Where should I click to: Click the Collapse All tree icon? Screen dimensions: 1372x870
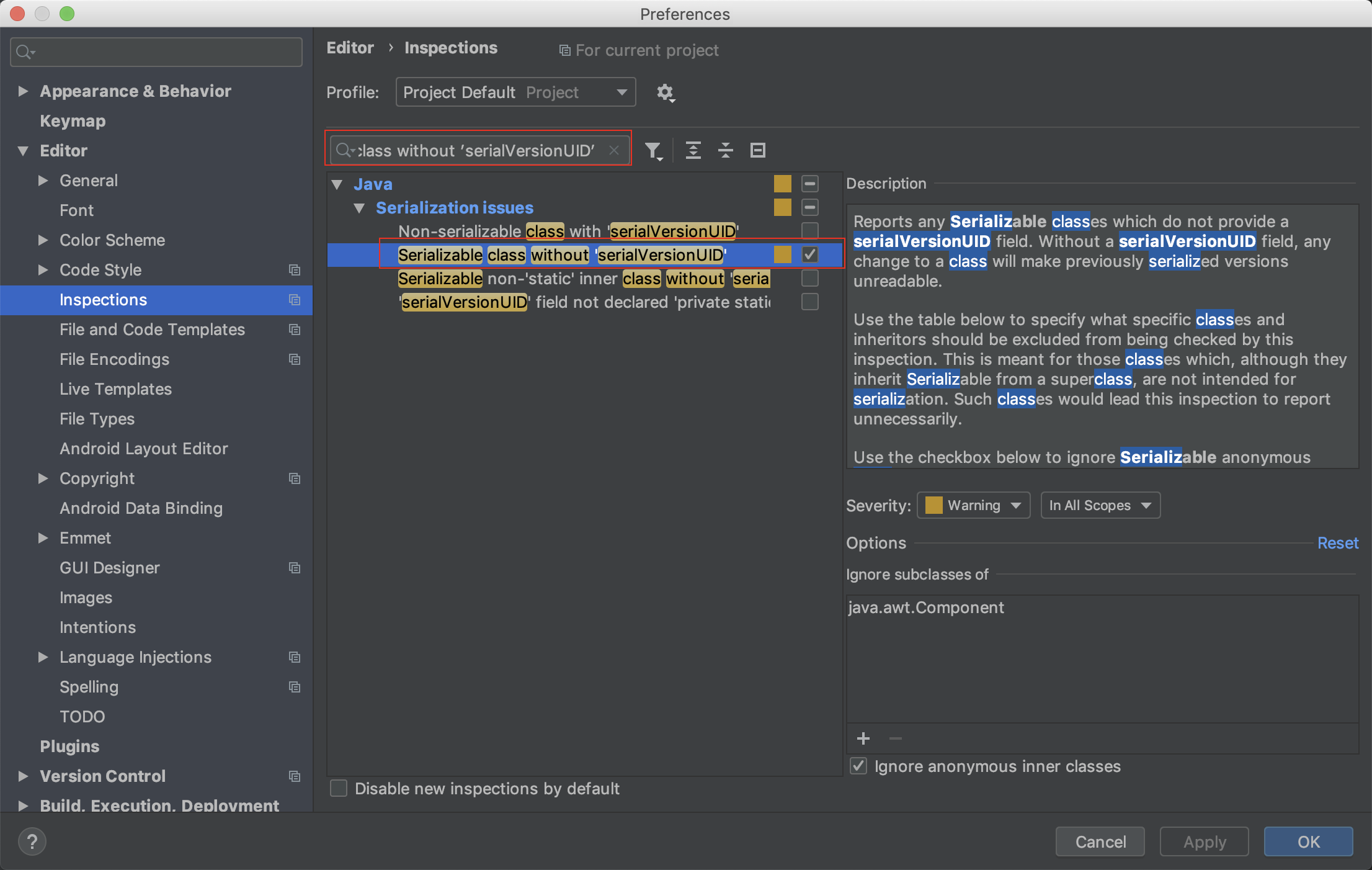(725, 150)
